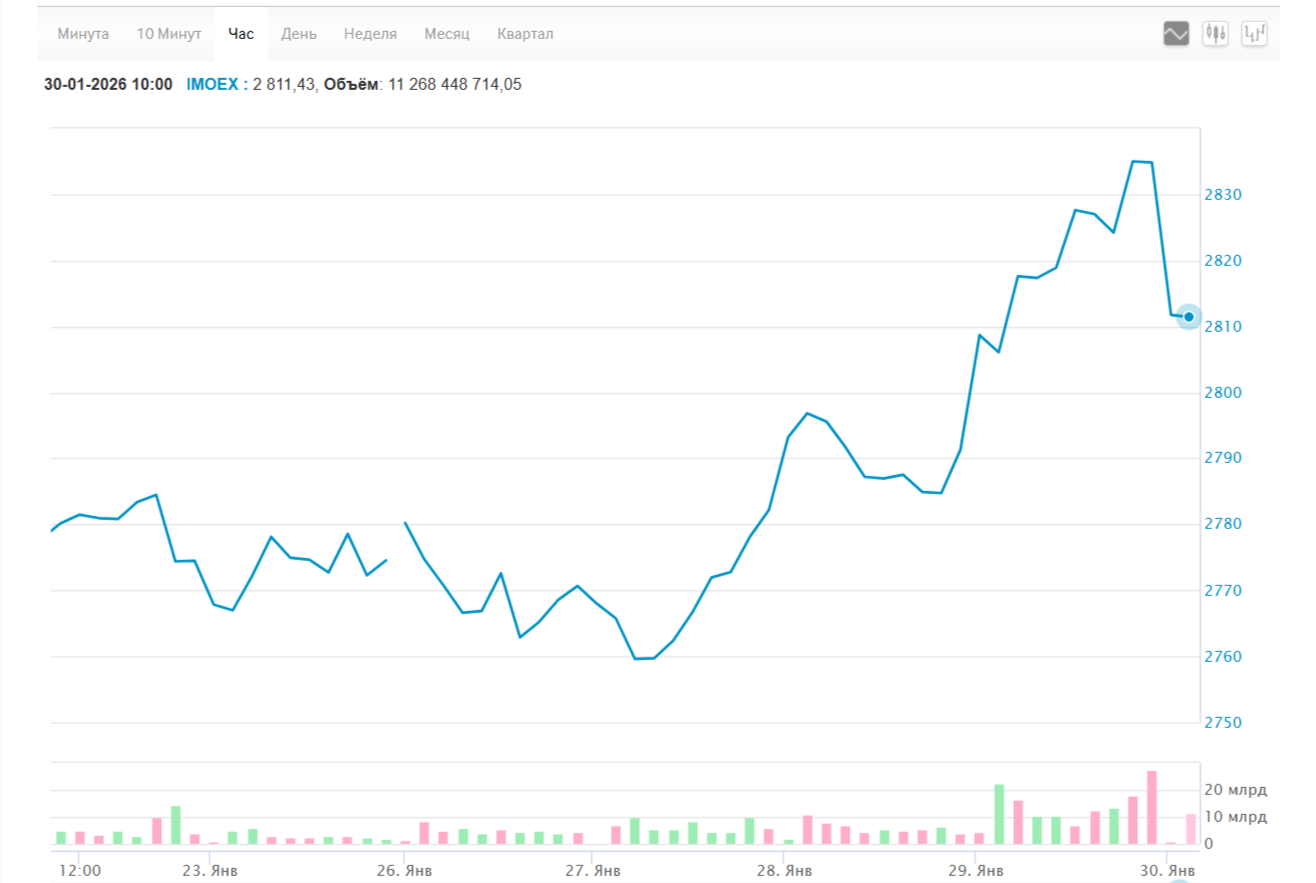Viewport: 1316px width, 883px height.
Task: Click the 30. Янв date axis label
Action: (x=1167, y=870)
